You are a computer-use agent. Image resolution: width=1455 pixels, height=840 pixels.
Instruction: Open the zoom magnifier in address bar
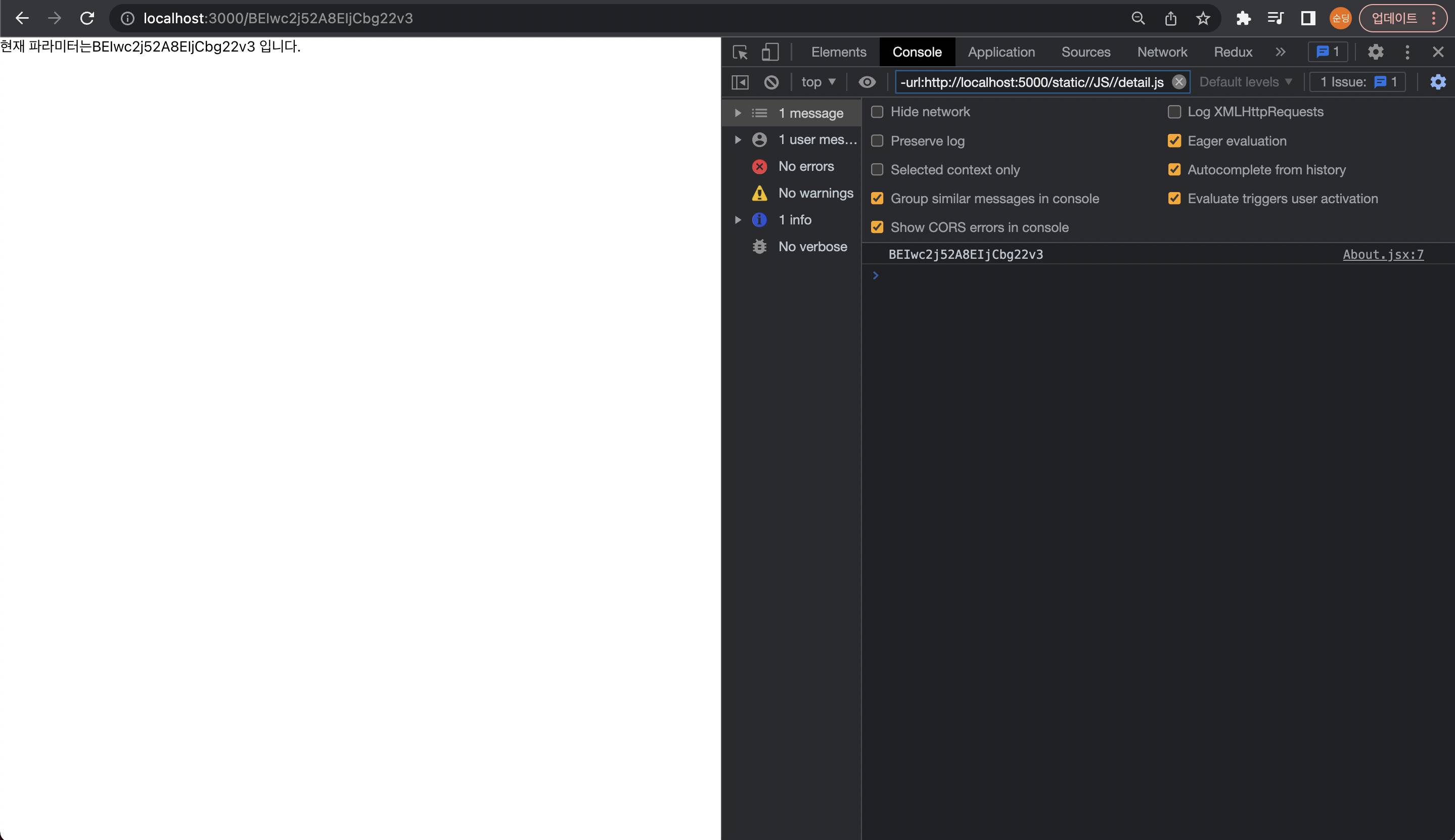click(x=1138, y=19)
